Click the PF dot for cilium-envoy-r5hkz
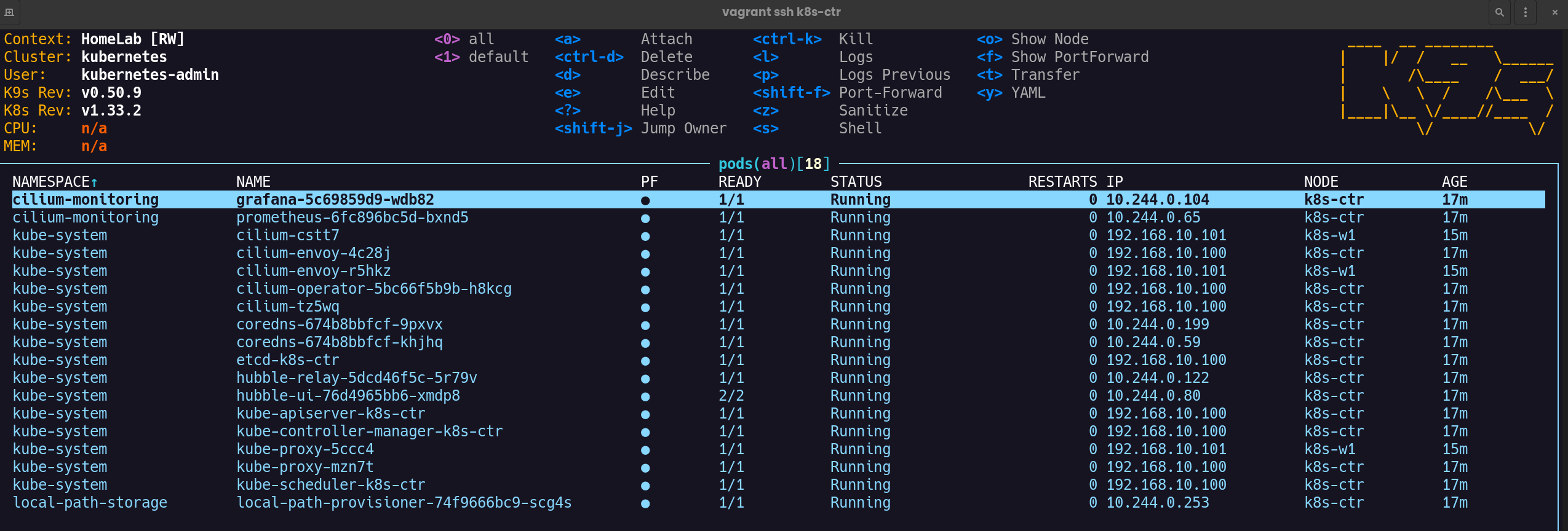The width and height of the screenshot is (1568, 531). tap(645, 272)
